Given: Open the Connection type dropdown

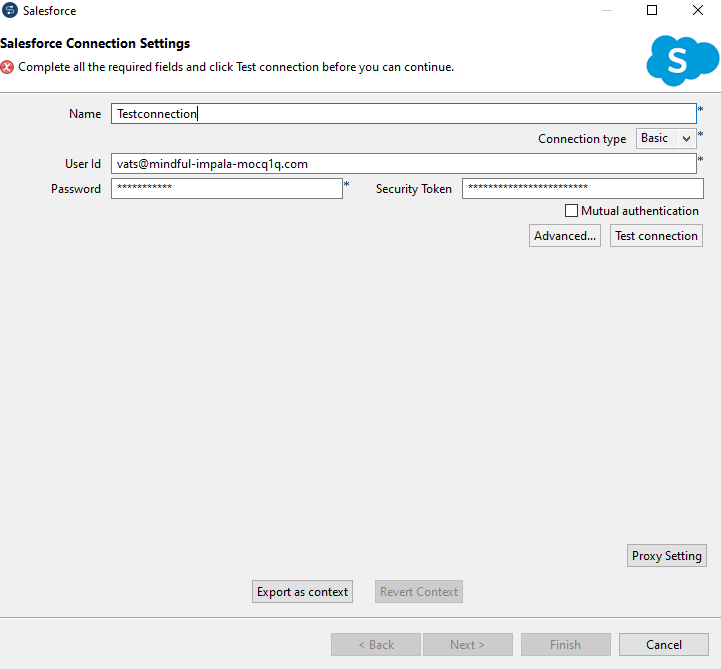Looking at the screenshot, I should pos(666,138).
